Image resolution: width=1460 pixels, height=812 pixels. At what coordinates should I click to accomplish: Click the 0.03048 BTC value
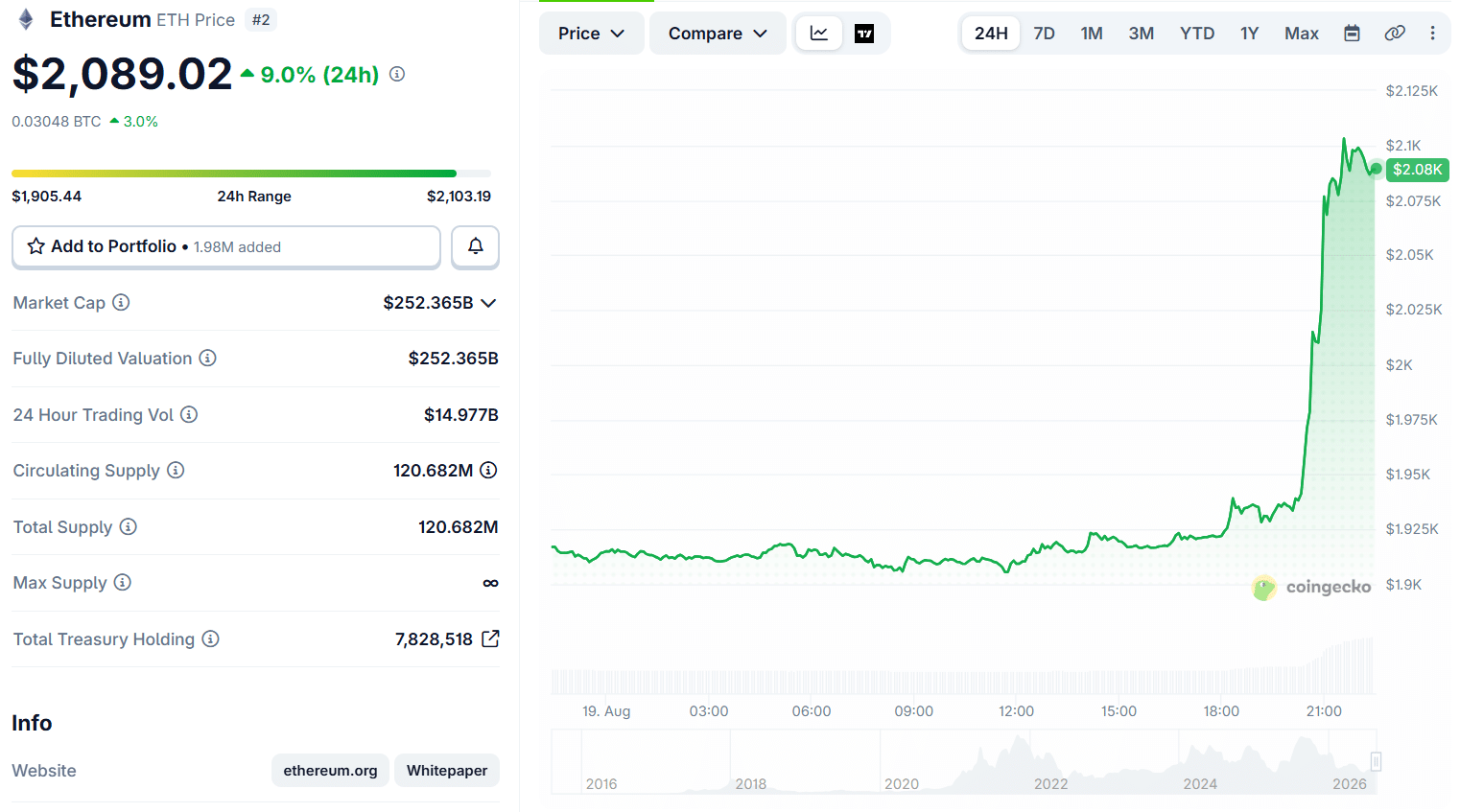pos(56,122)
